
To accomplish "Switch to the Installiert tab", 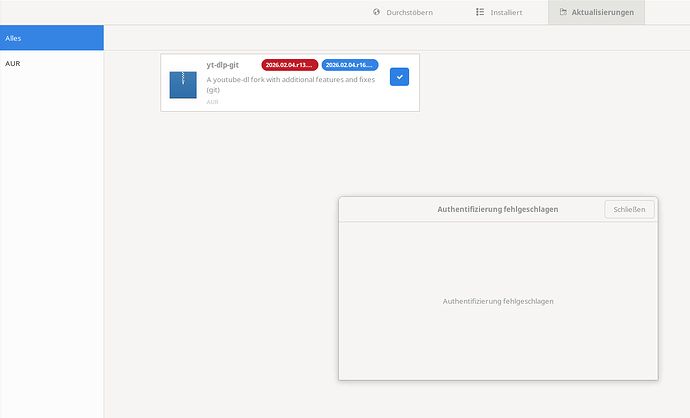I will 498,12.
